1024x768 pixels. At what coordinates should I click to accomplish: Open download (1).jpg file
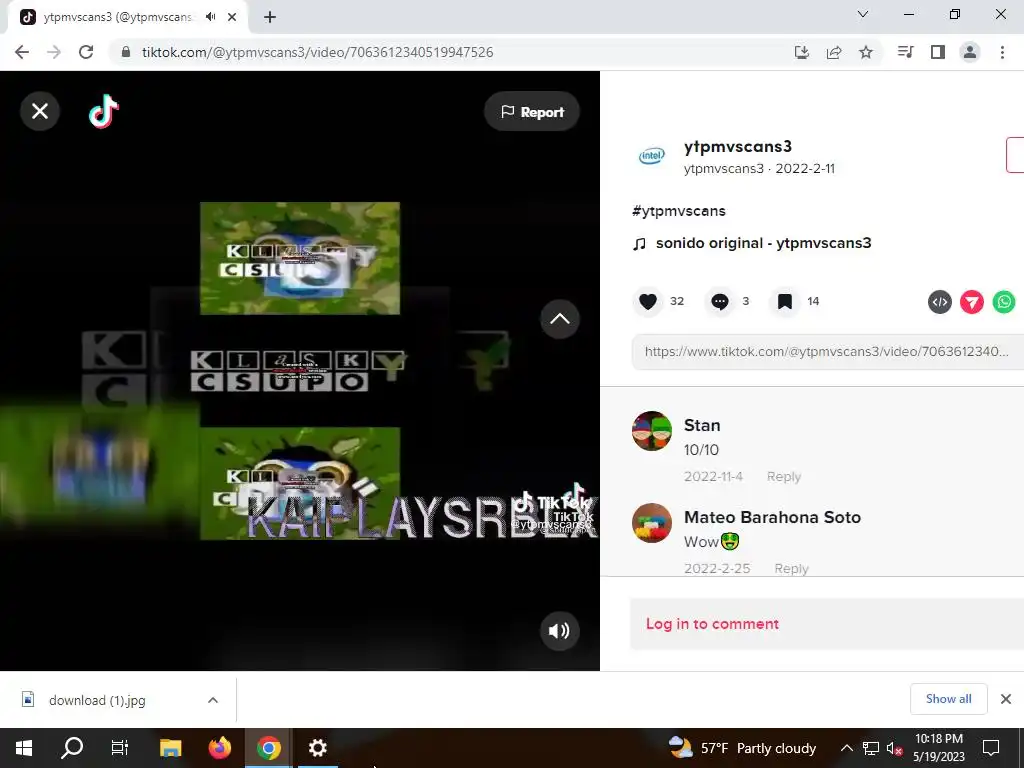tap(97, 700)
